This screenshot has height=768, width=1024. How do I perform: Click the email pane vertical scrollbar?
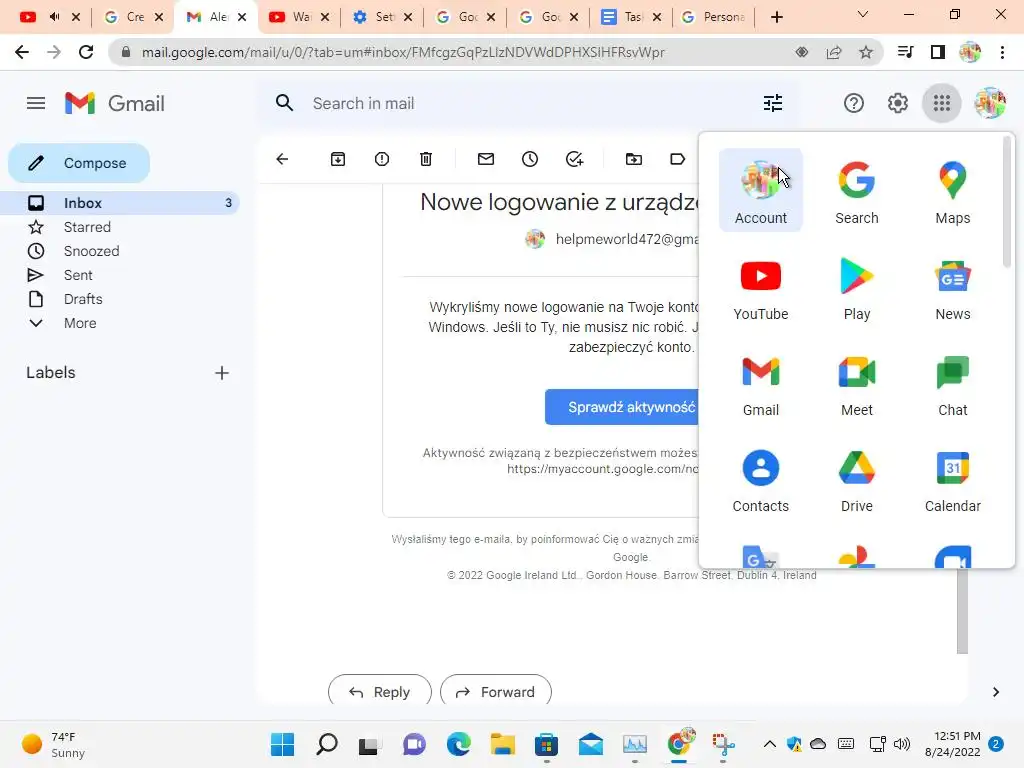[x=962, y=610]
